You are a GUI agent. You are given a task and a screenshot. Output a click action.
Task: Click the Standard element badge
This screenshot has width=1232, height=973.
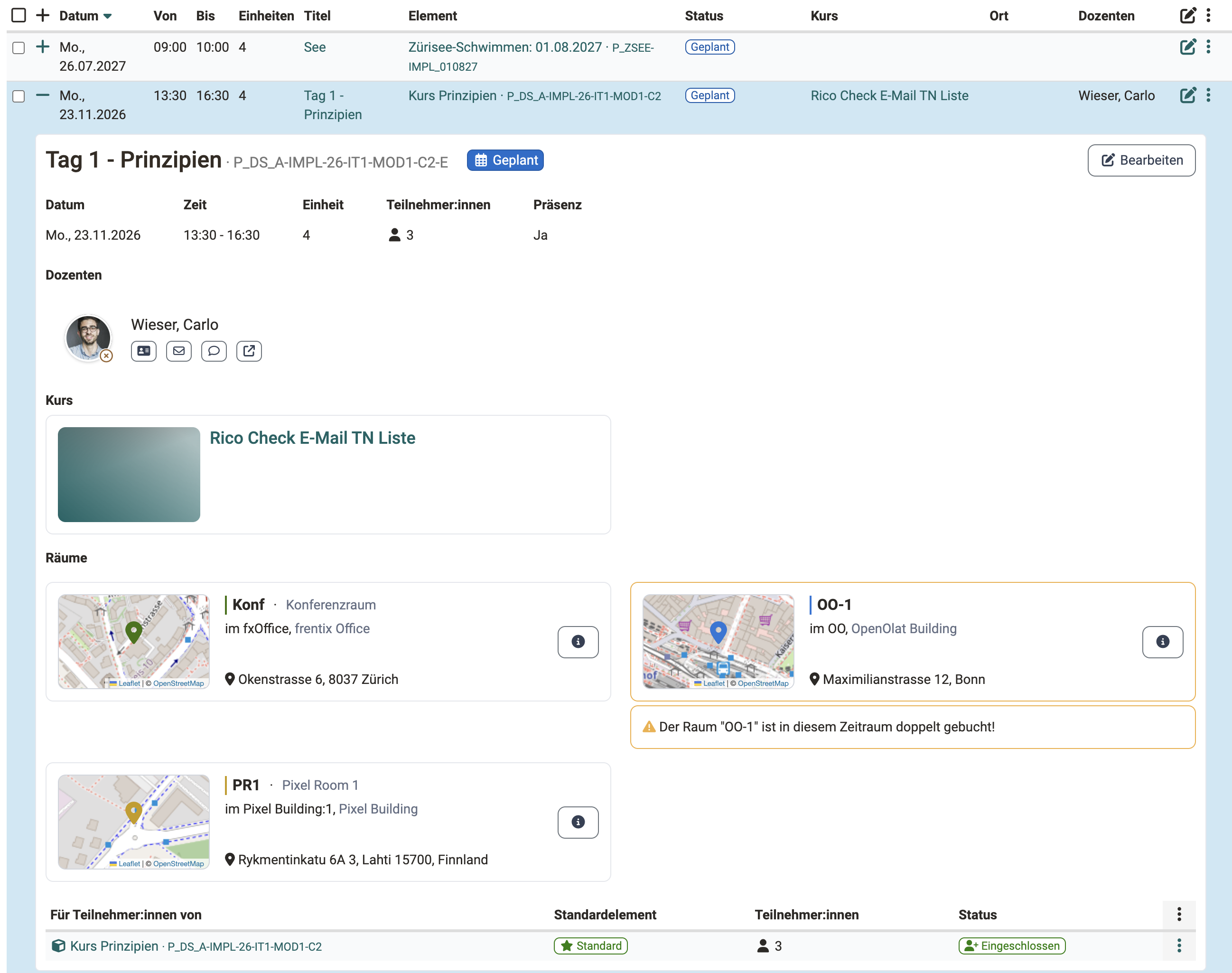click(591, 945)
